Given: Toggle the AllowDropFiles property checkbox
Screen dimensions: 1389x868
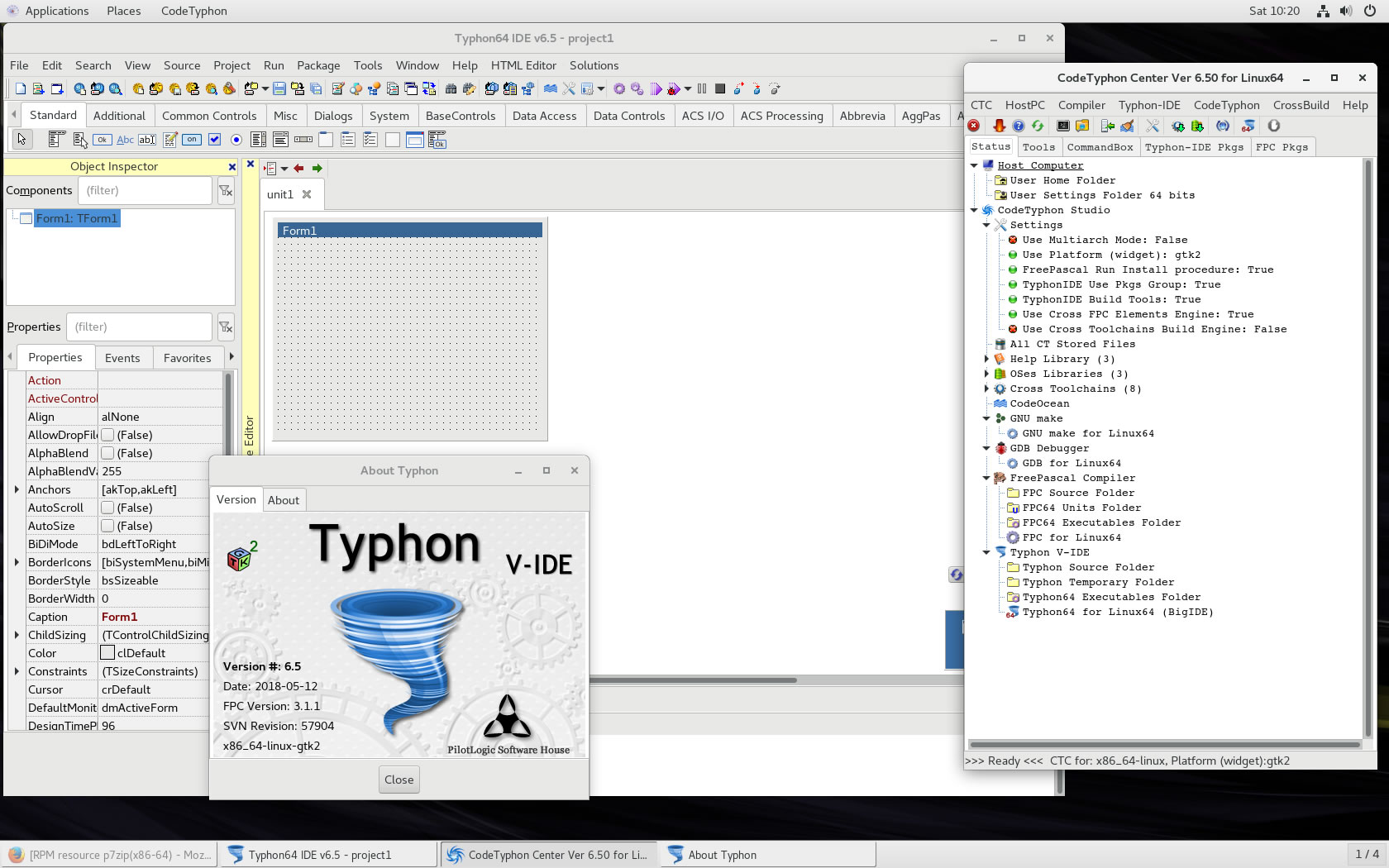Looking at the screenshot, I should (107, 435).
